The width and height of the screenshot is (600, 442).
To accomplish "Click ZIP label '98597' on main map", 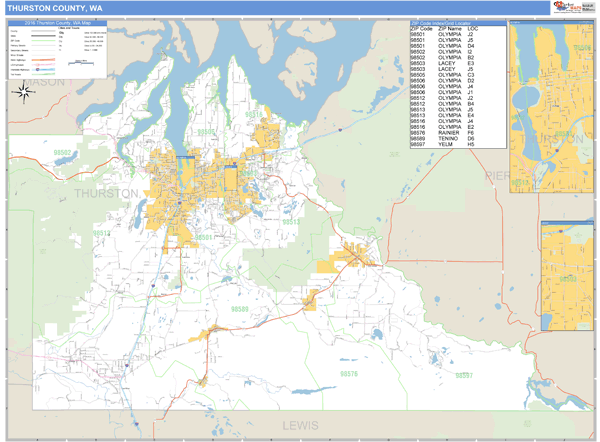I will tap(464, 375).
